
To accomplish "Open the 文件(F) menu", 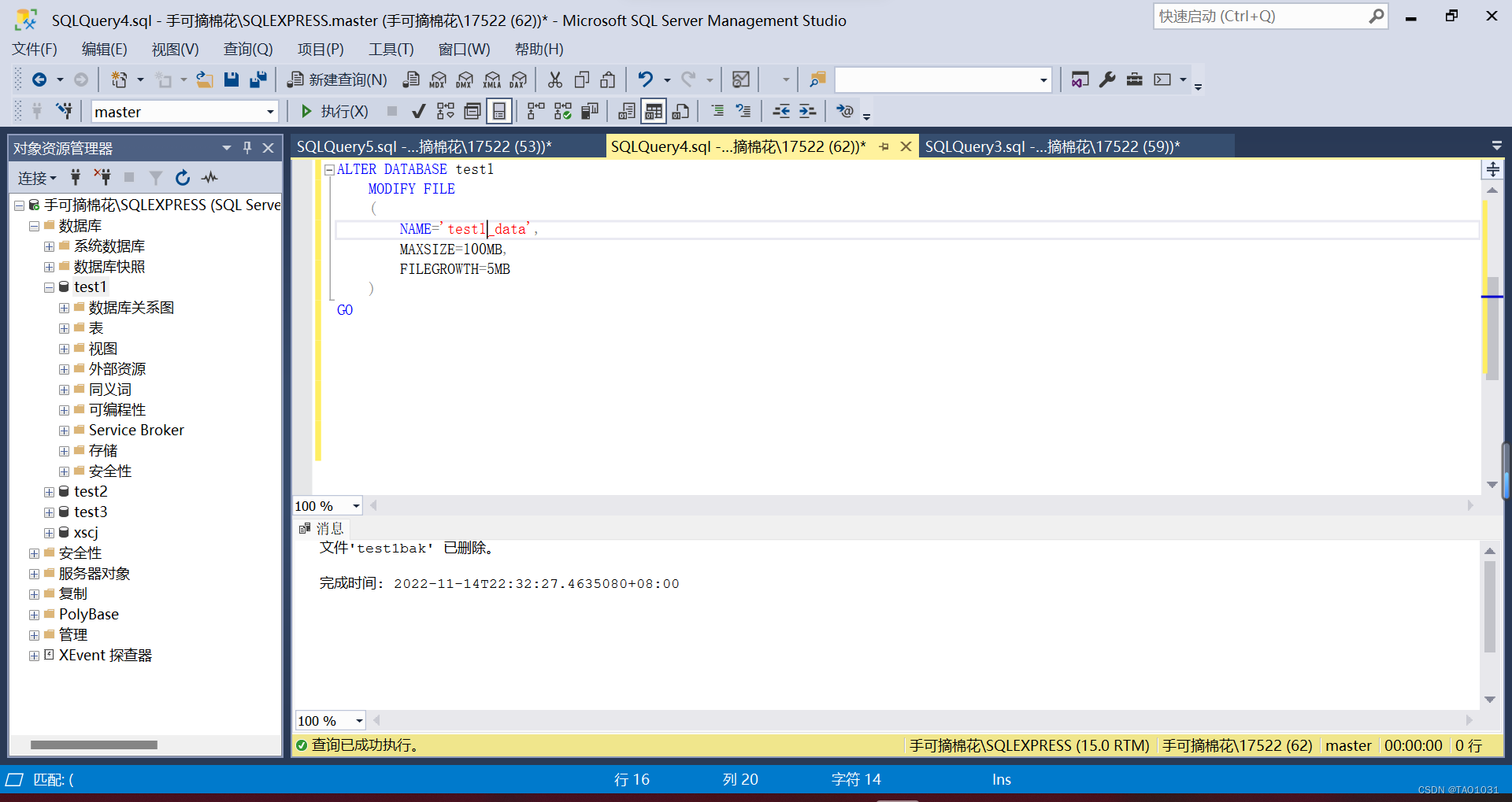I will pyautogui.click(x=35, y=50).
